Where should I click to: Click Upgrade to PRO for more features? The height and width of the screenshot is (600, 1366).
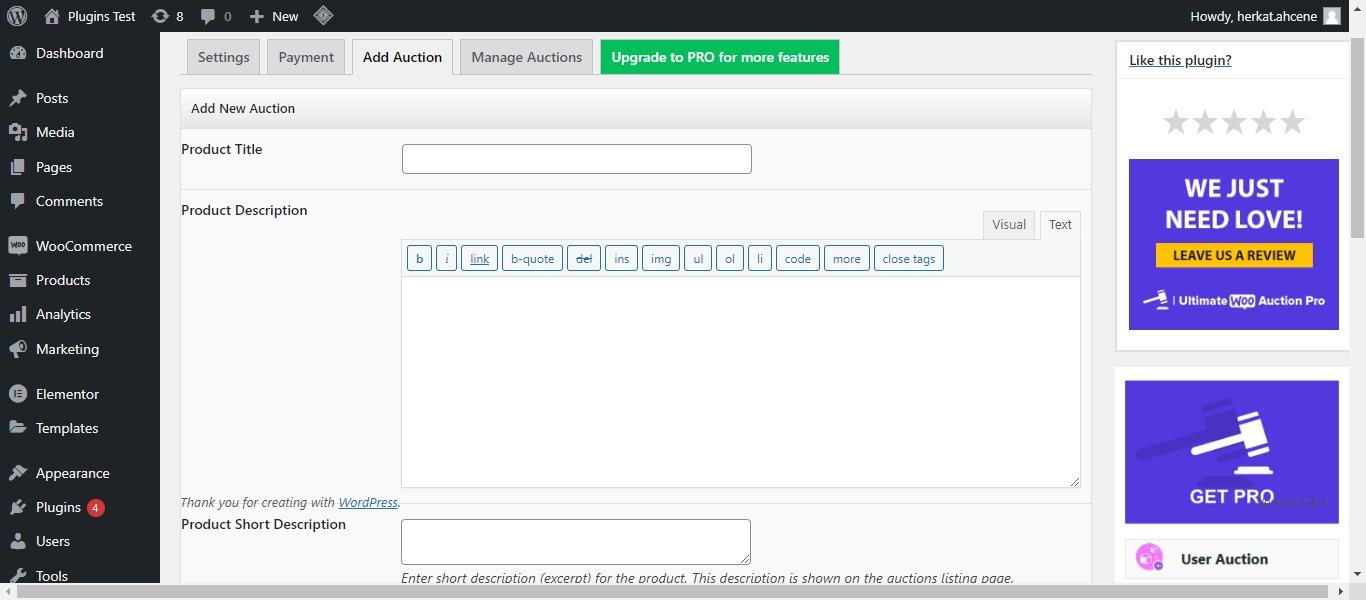720,57
